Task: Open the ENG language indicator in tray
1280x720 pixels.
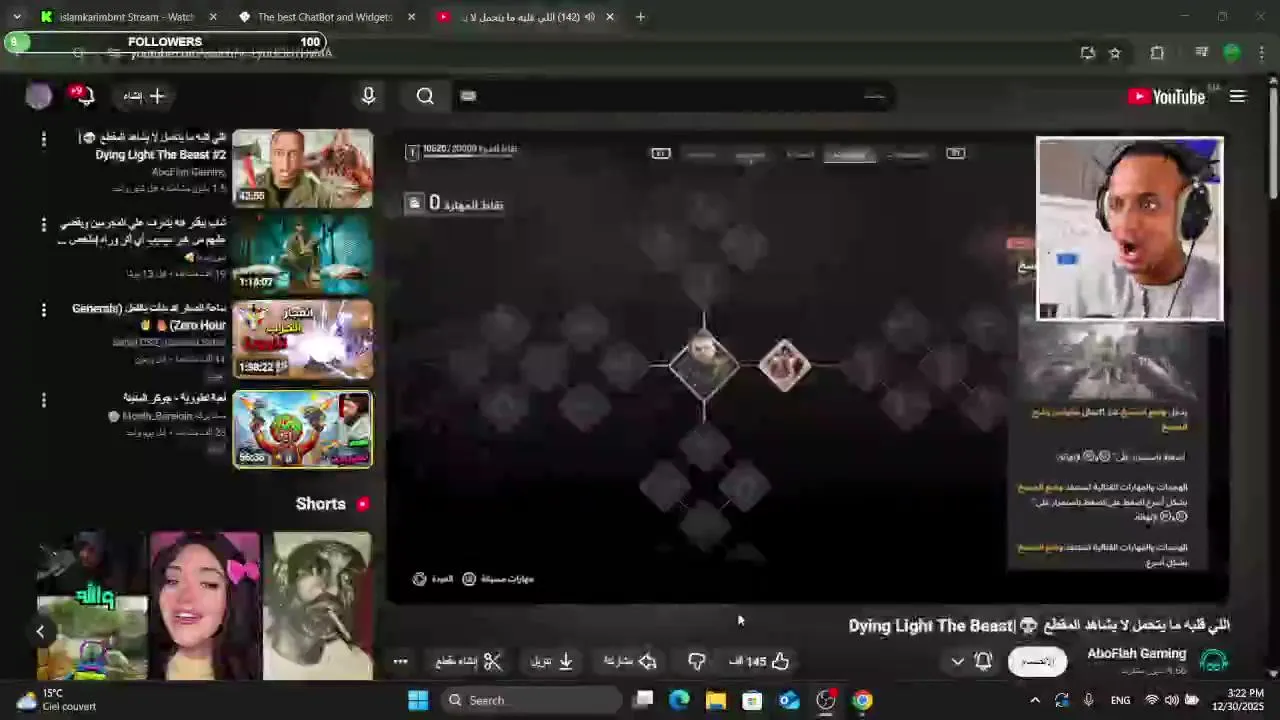Action: pyautogui.click(x=1120, y=700)
